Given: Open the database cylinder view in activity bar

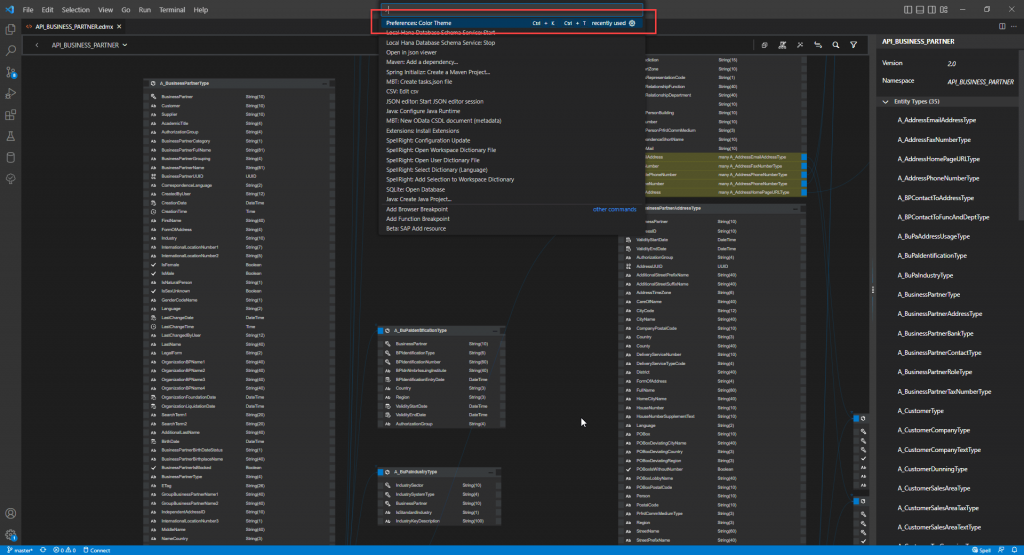Looking at the screenshot, I should point(10,157).
